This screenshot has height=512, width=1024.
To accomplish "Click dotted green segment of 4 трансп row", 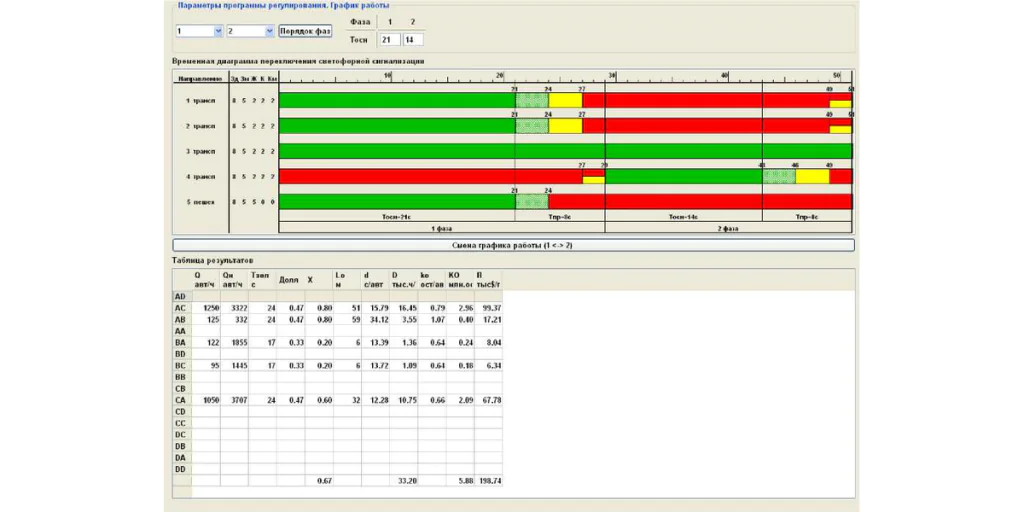I will tap(779, 176).
